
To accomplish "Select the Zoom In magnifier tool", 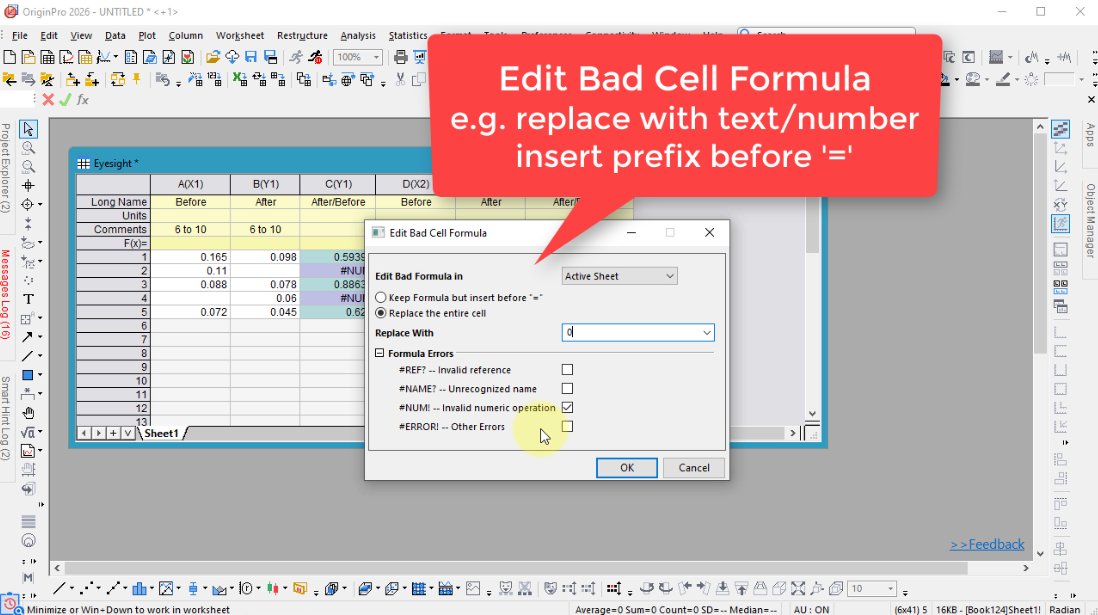I will tap(28, 148).
